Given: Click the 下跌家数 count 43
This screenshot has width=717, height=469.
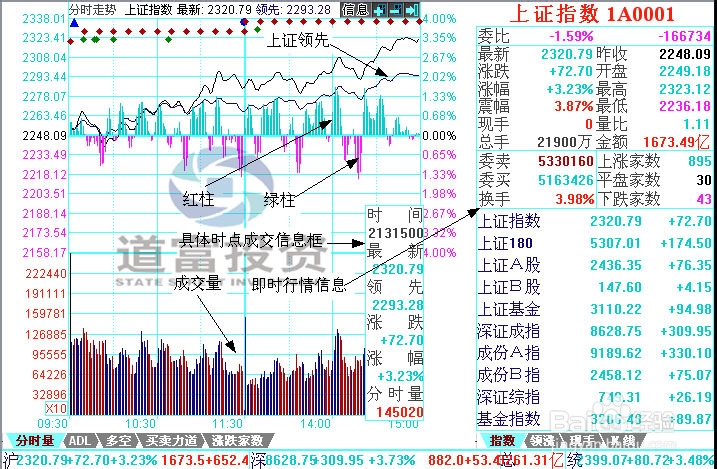Looking at the screenshot, I should (x=704, y=199).
